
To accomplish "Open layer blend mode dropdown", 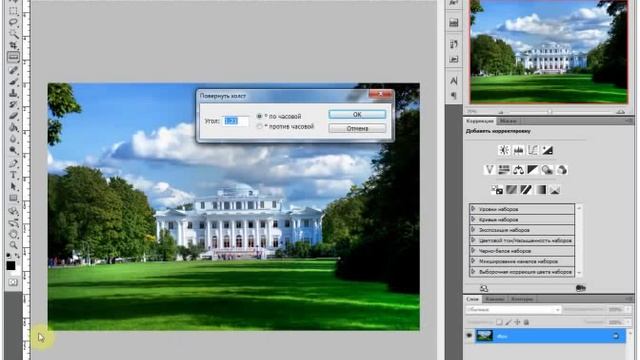I will point(513,310).
